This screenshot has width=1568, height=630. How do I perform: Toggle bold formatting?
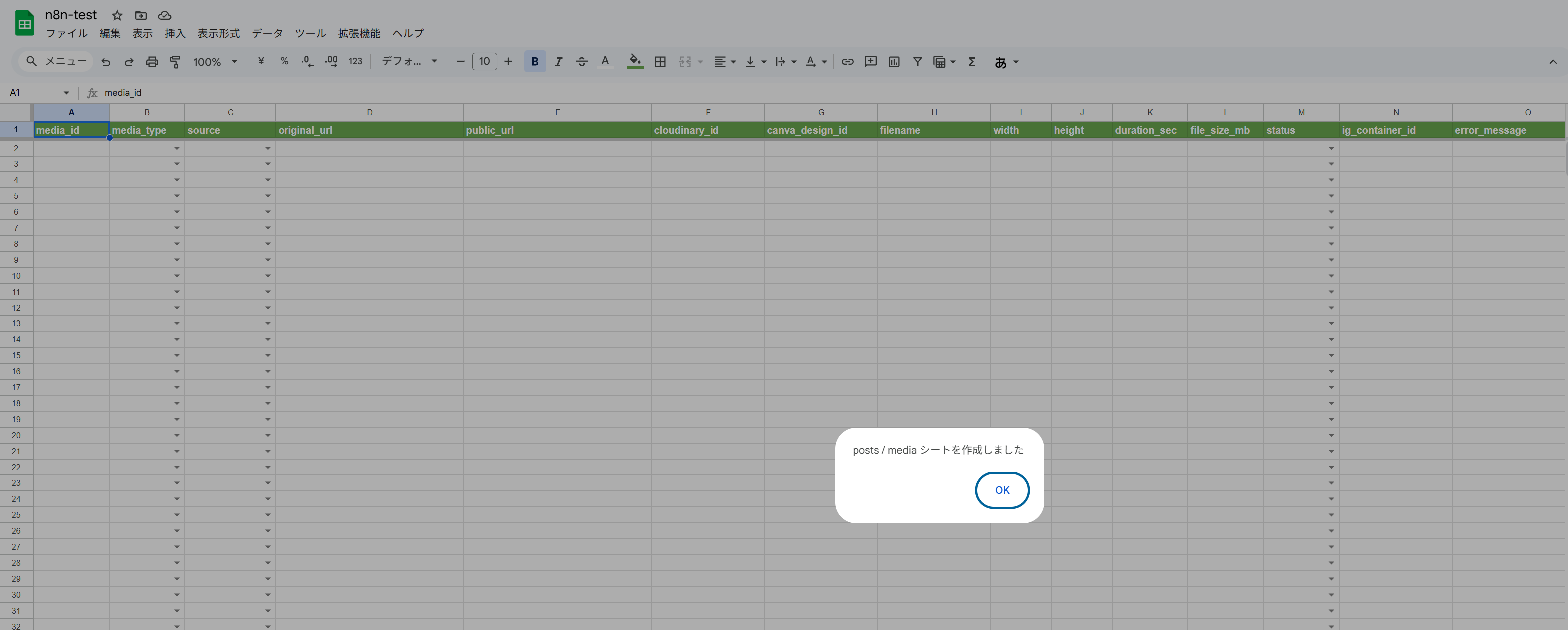535,62
